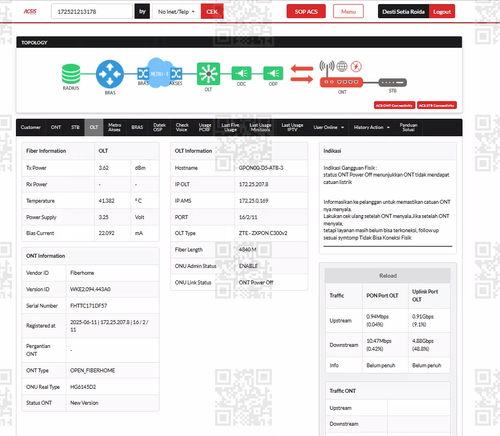This screenshot has height=436, width=500.
Task: Open the No Inet/Telp dropdown
Action: pos(176,12)
